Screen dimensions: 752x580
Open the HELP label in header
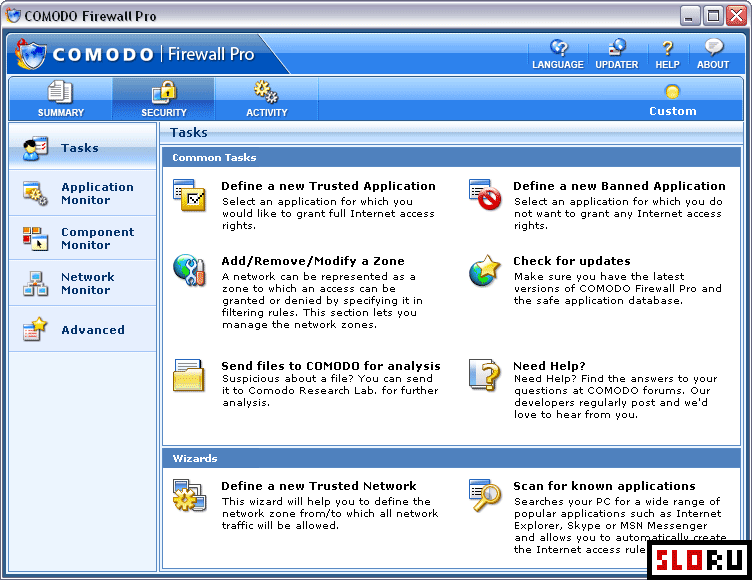668,64
